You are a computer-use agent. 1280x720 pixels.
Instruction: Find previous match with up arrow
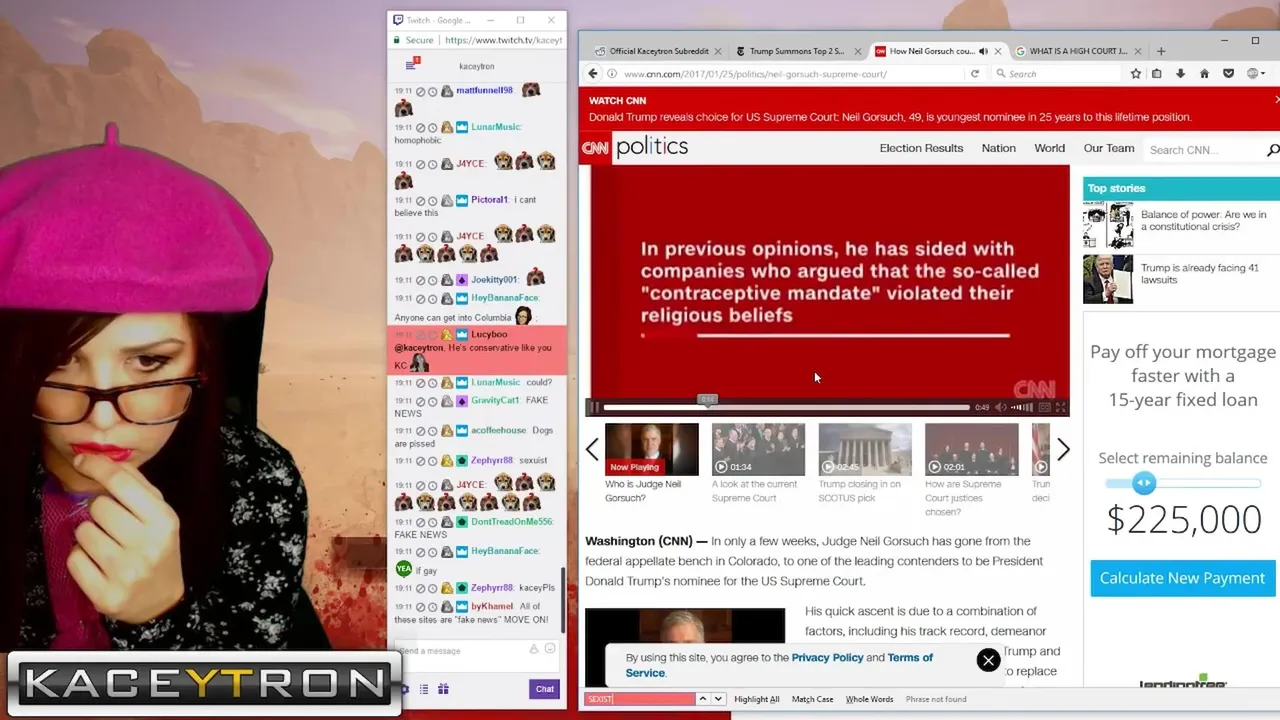click(702, 699)
